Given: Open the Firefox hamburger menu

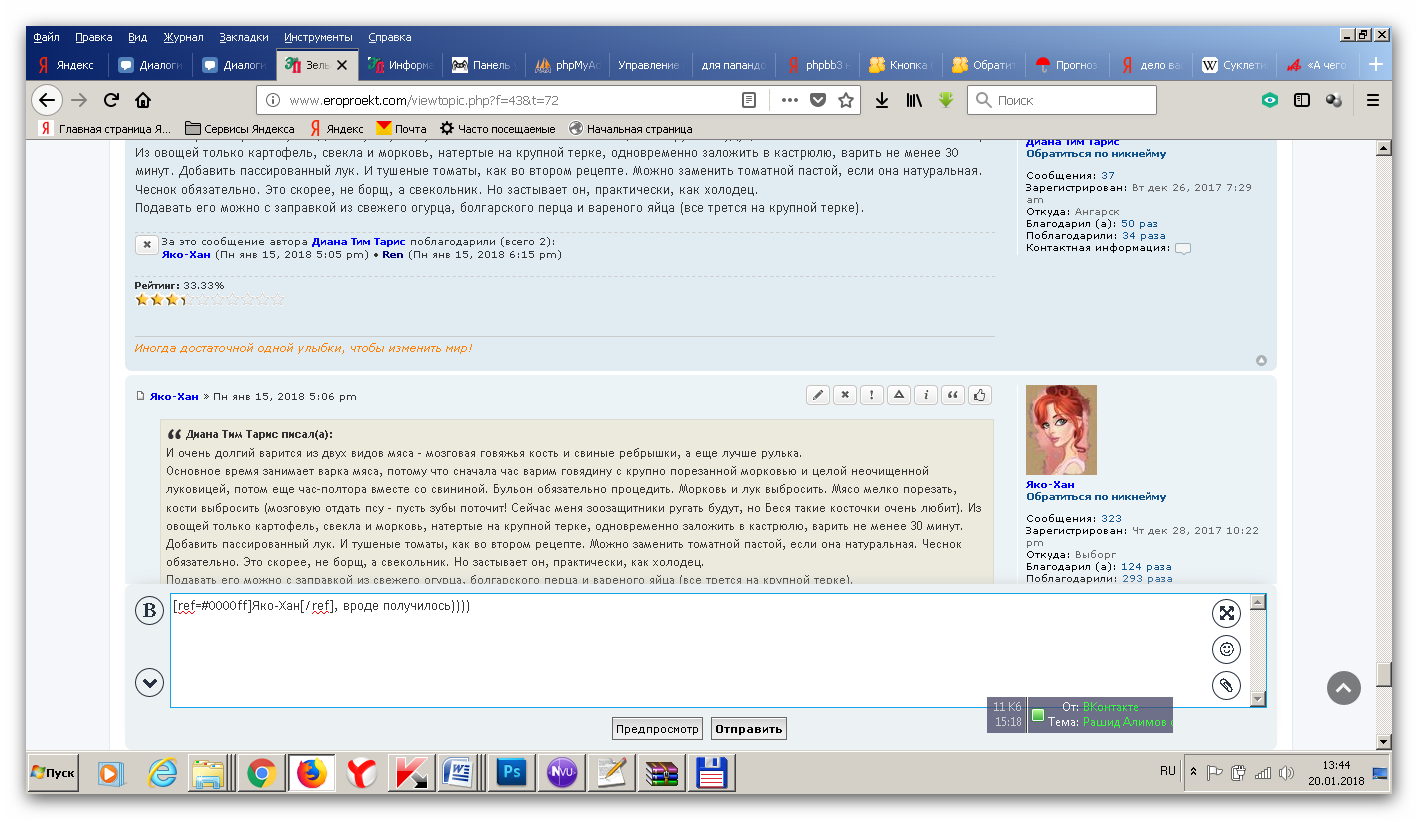Looking at the screenshot, I should [x=1373, y=100].
